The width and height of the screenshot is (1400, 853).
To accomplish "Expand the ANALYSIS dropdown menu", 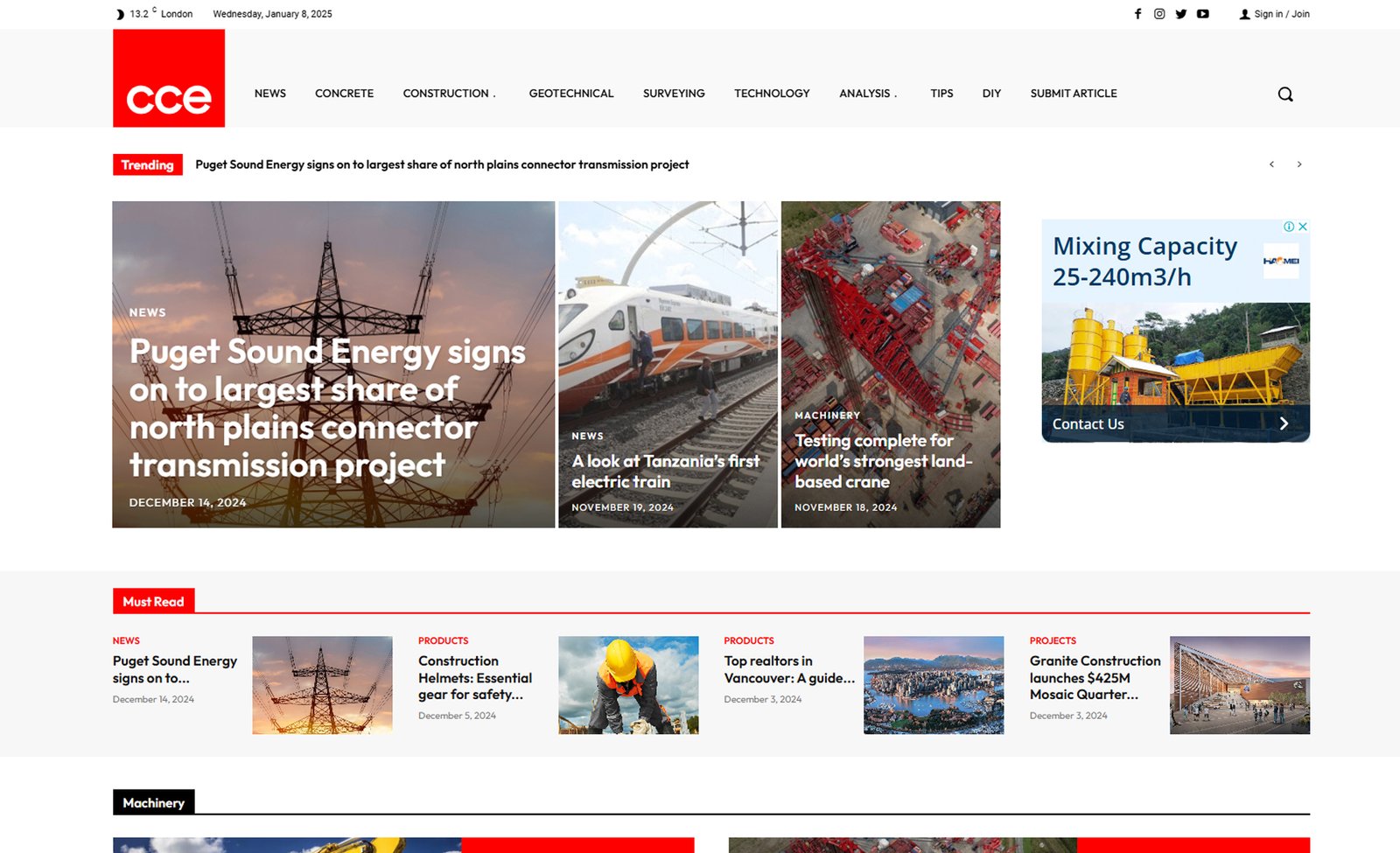I will coord(868,94).
